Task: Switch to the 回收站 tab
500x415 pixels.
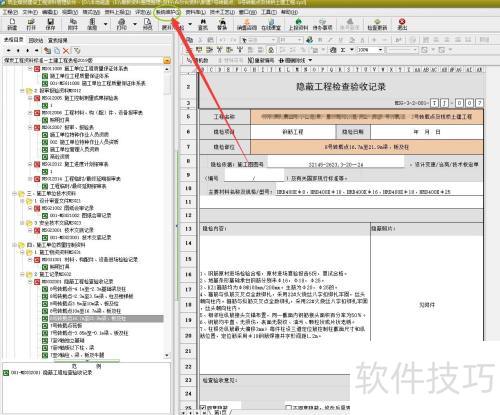Action: pyautogui.click(x=36, y=40)
